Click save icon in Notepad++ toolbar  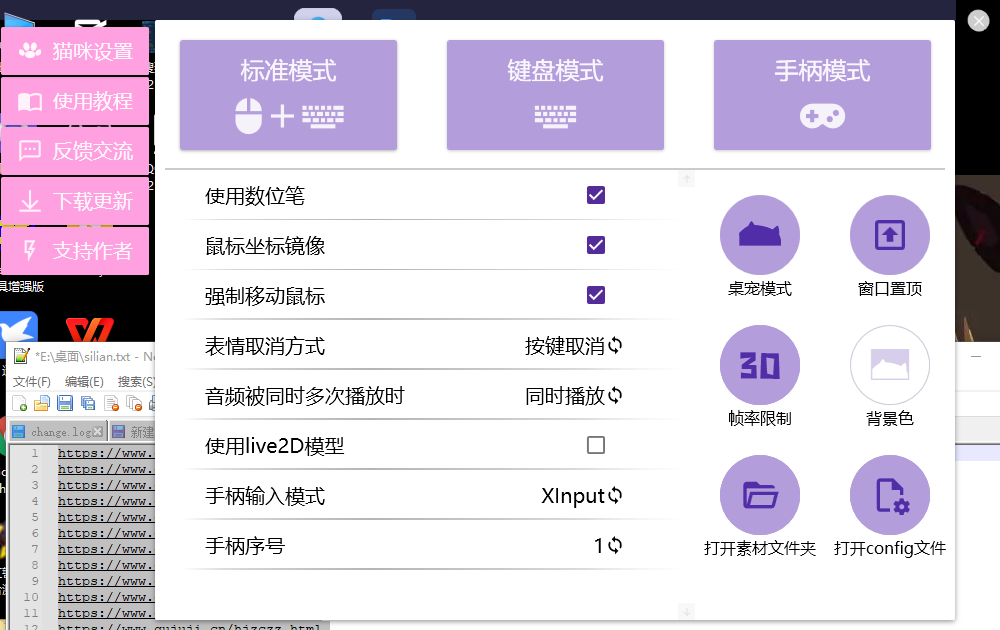65,403
